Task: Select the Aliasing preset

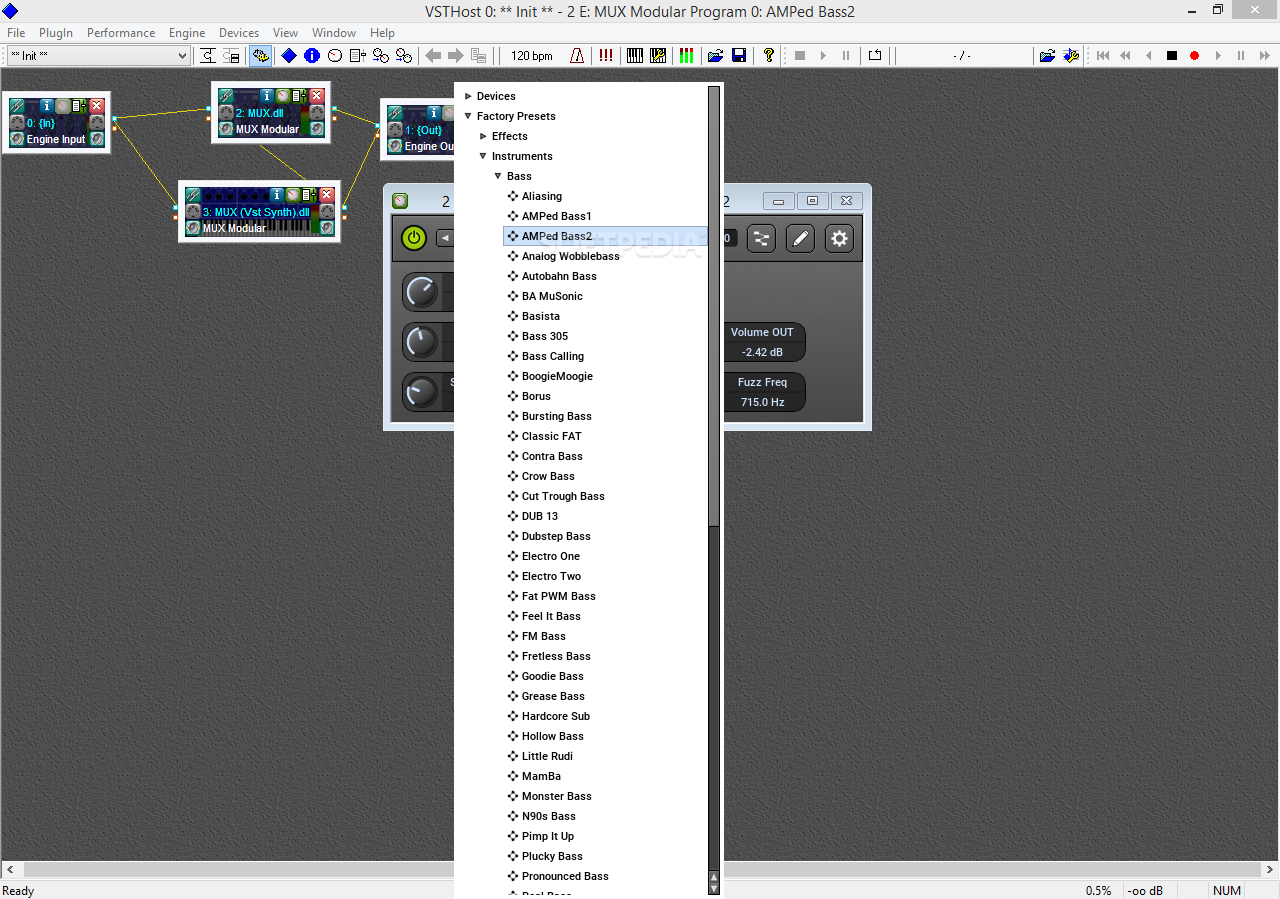Action: coord(542,196)
